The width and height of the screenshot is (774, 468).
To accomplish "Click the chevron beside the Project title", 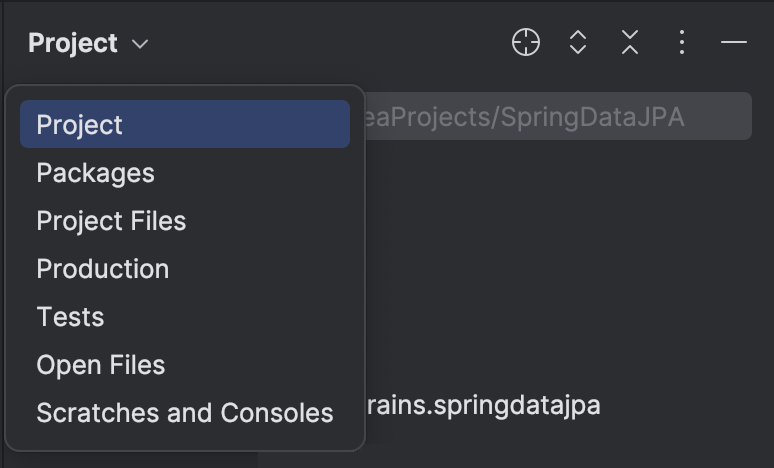I will tap(140, 44).
